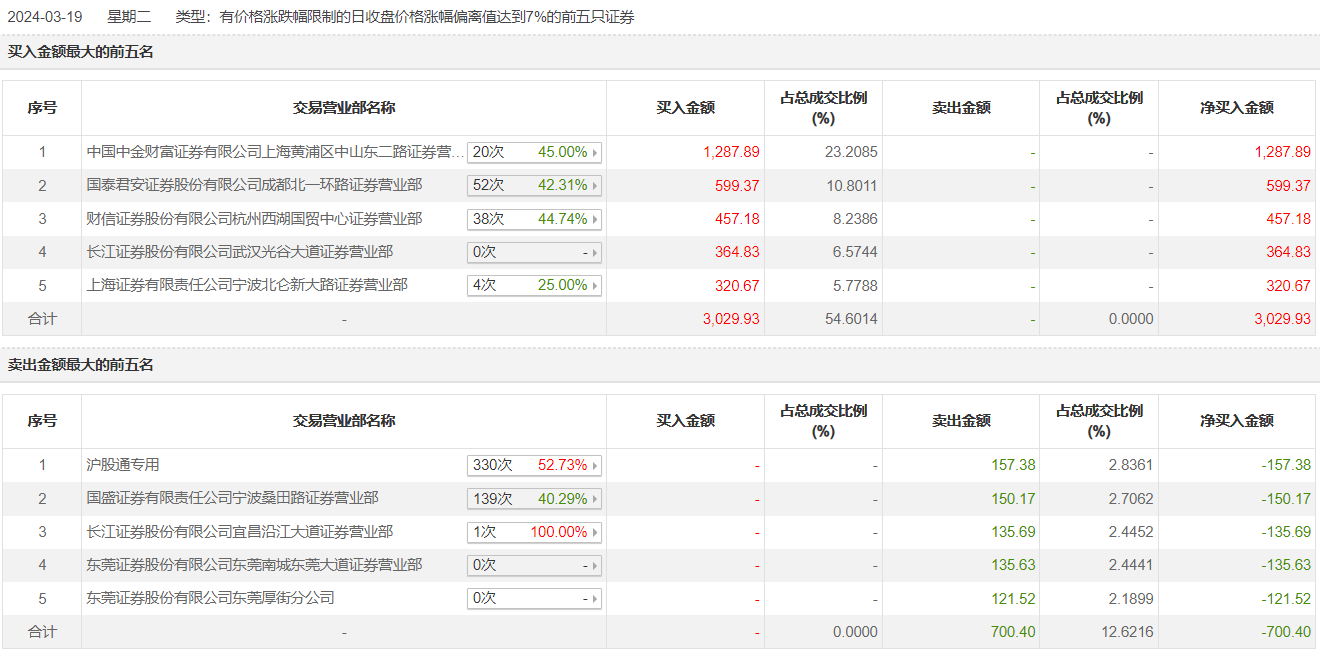
Task: Click sell amount 150.17 in 卖出金额 column
Action: point(1013,498)
